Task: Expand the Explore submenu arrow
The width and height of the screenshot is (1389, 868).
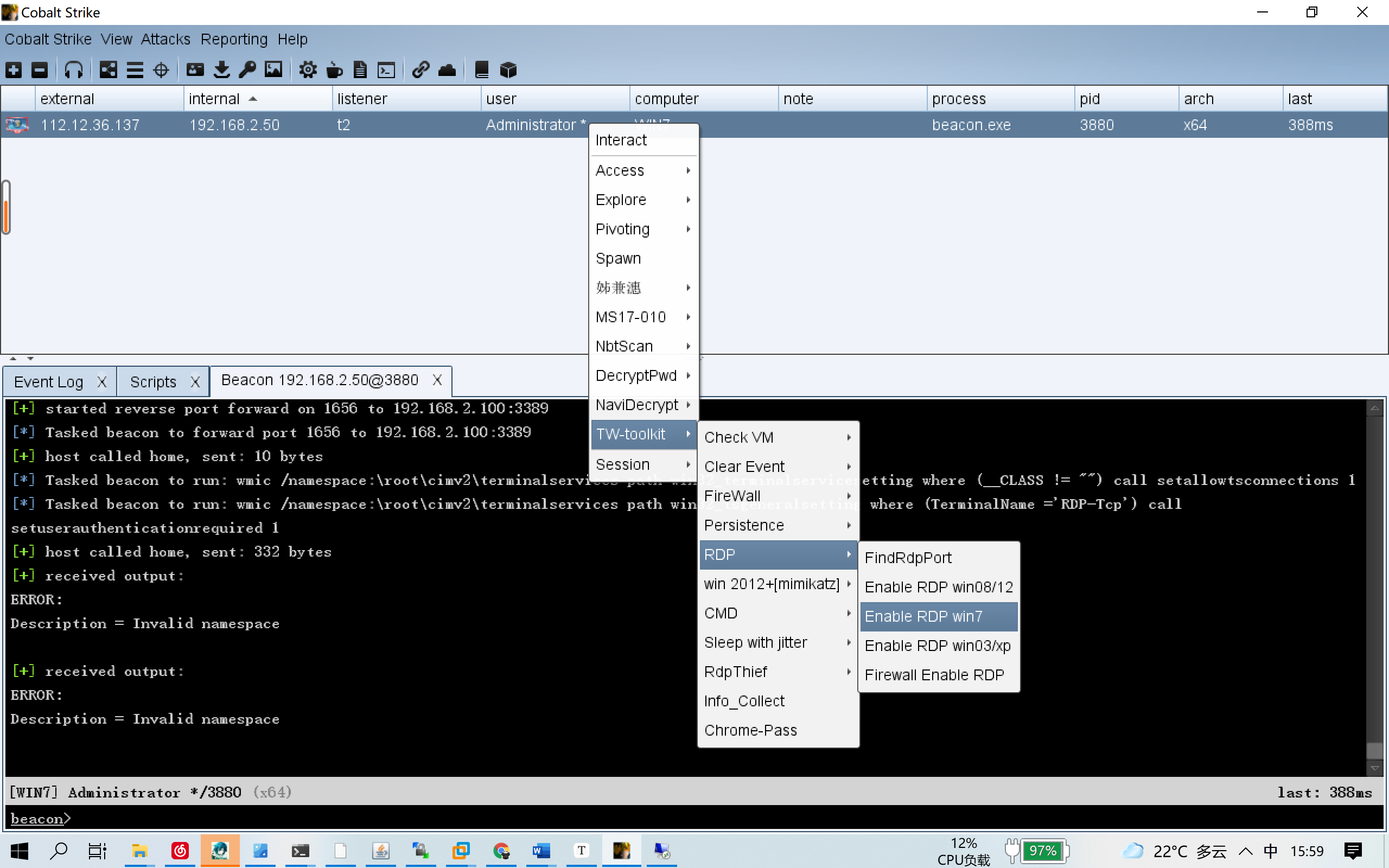Action: click(688, 200)
